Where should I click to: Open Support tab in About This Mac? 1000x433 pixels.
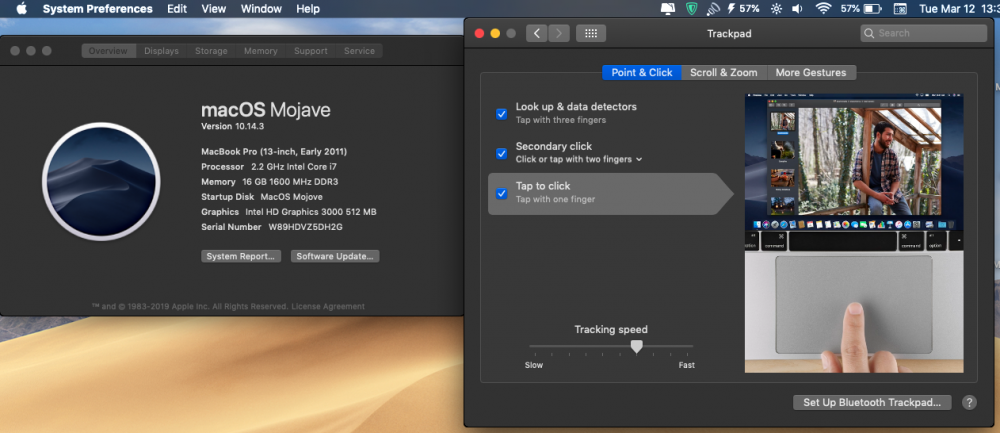[311, 51]
